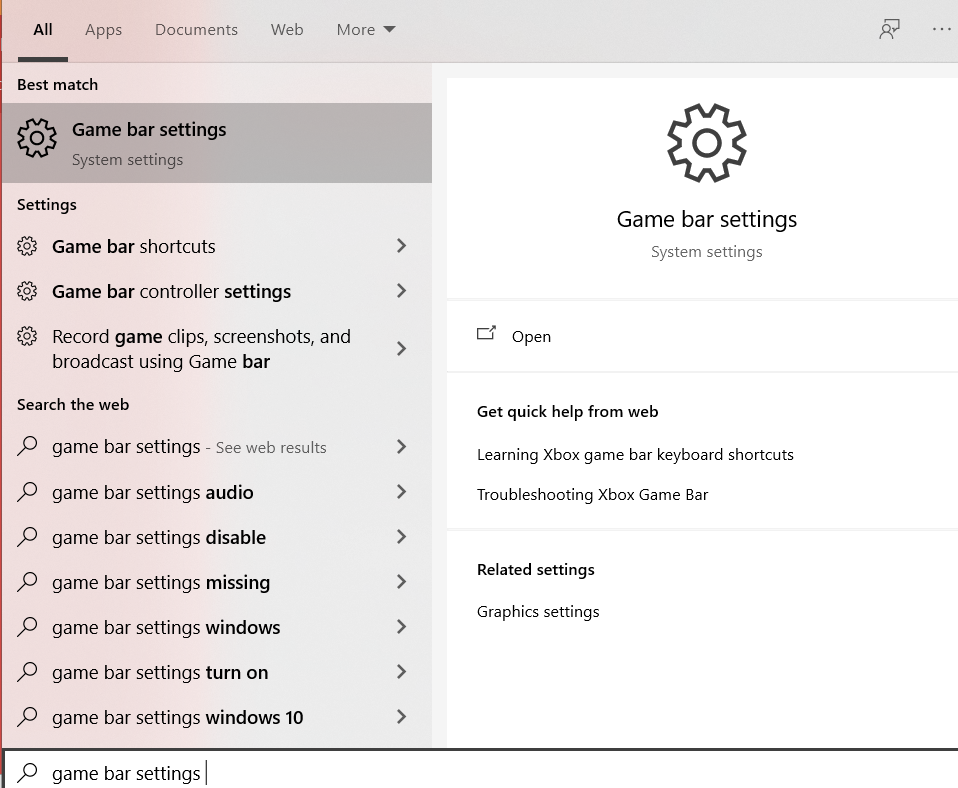Open Game bar settings best match result
Image resolution: width=958 pixels, height=788 pixels.
pos(217,143)
